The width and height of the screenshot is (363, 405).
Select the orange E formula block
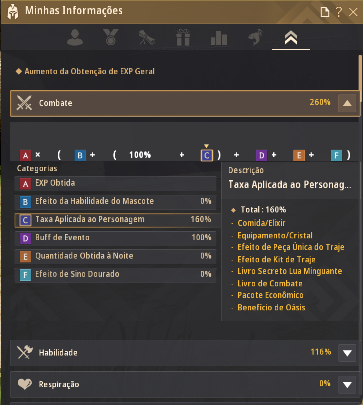pyautogui.click(x=299, y=155)
